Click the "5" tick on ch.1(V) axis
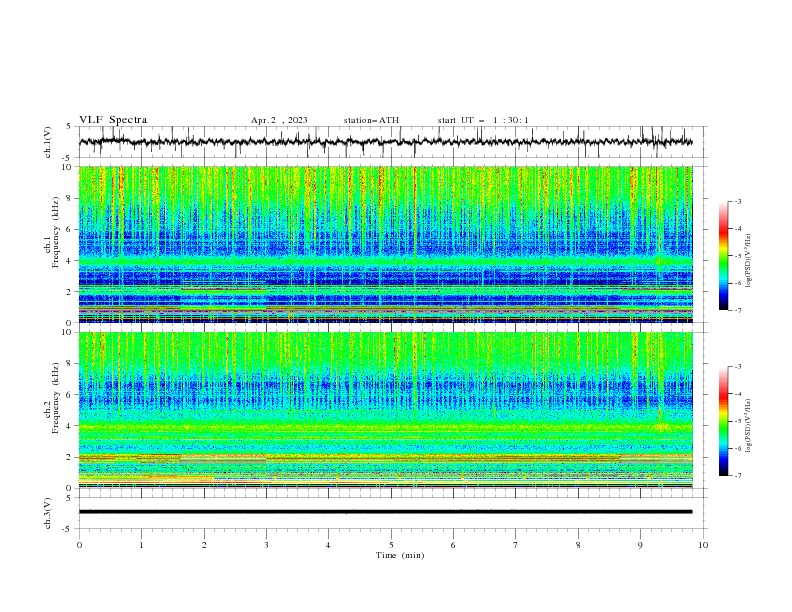The image size is (792, 612). click(x=70, y=127)
